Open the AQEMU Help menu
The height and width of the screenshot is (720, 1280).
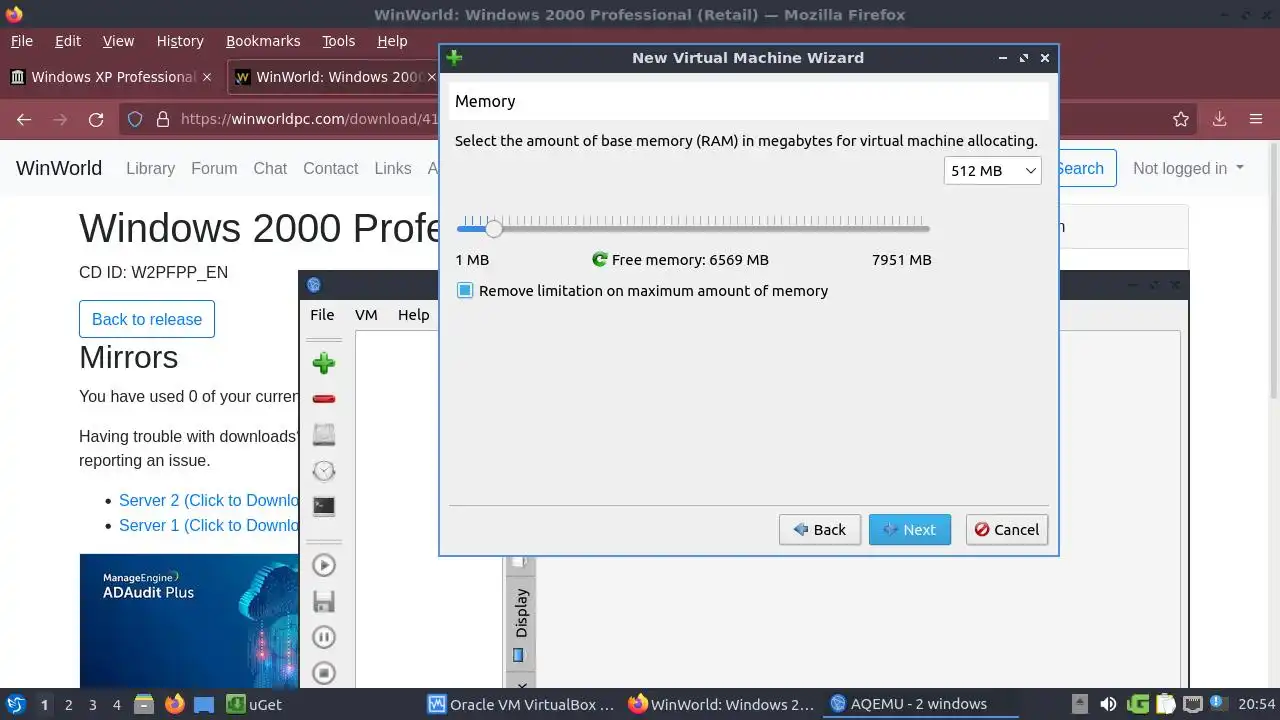coord(413,314)
